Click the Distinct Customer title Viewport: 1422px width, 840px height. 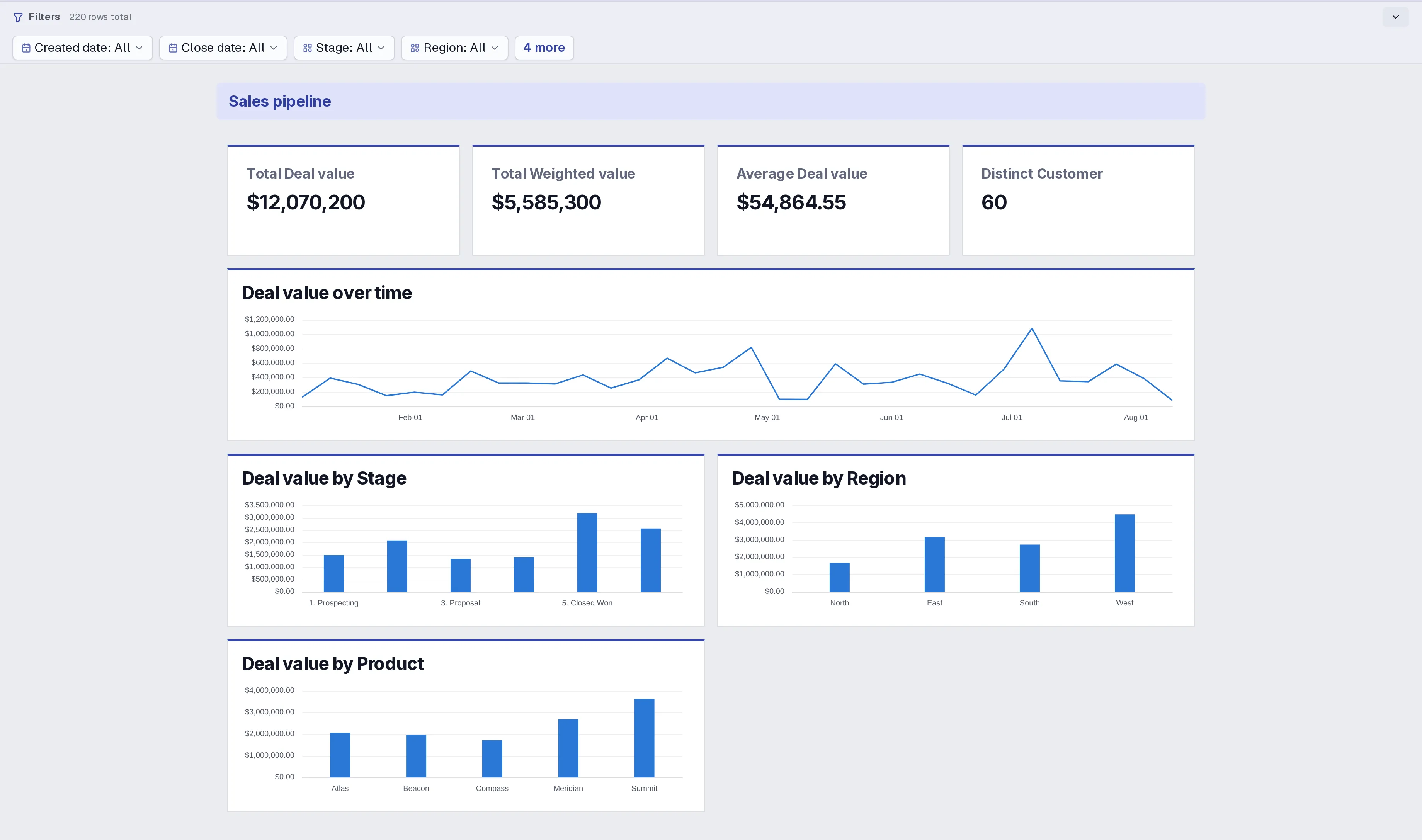1042,174
